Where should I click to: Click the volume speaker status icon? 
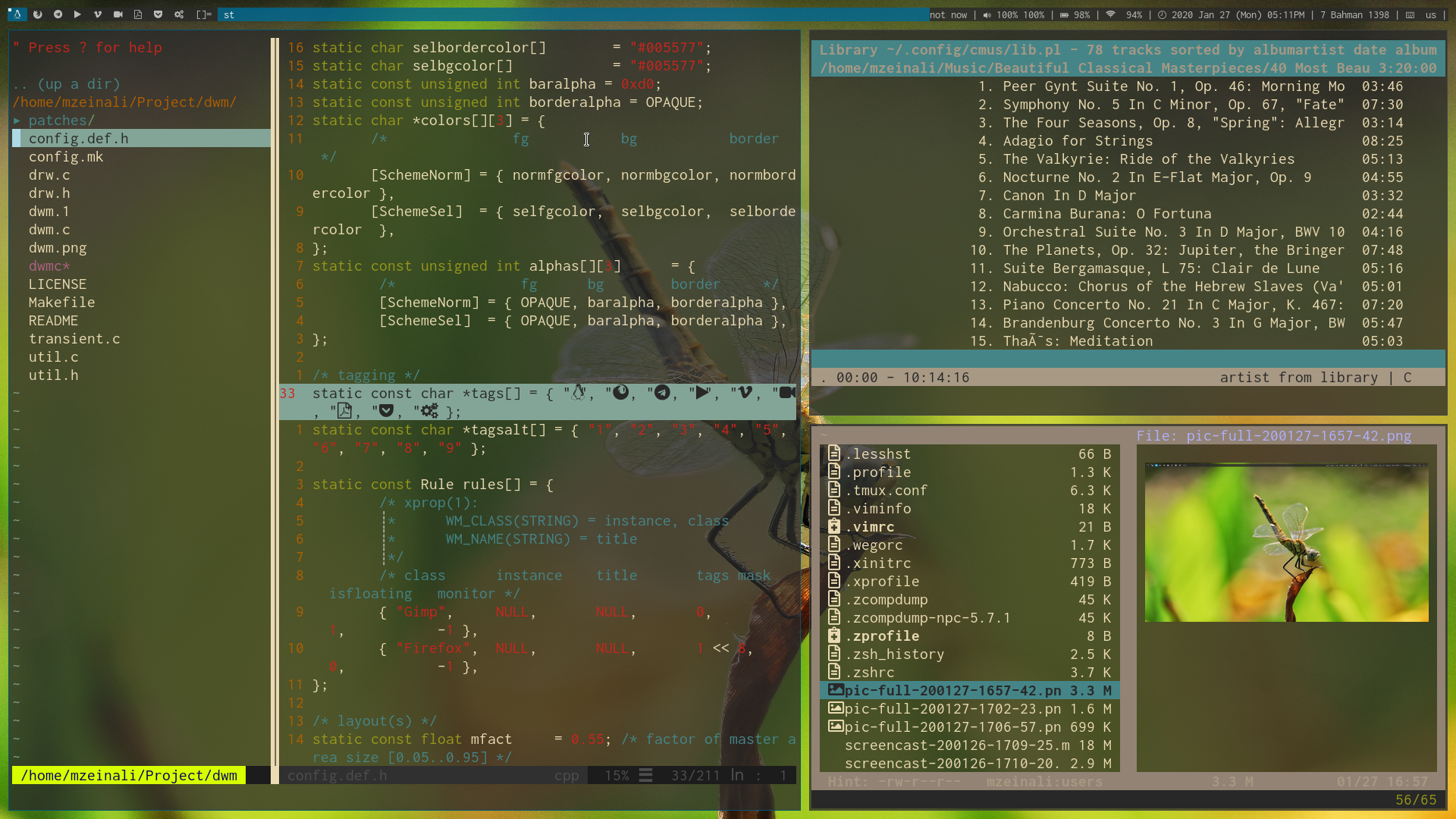click(x=987, y=14)
